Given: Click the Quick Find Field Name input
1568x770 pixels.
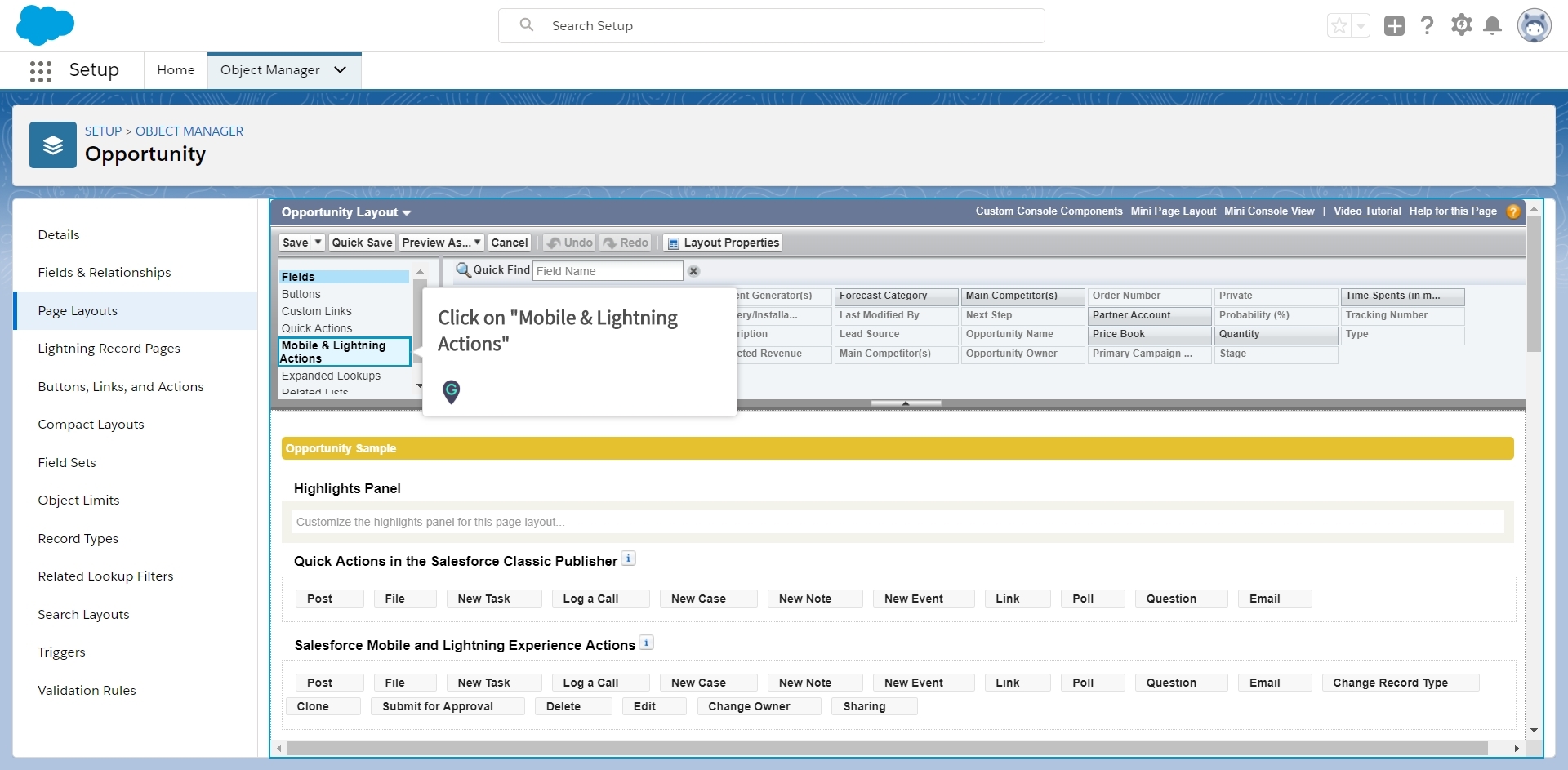Looking at the screenshot, I should click(608, 271).
